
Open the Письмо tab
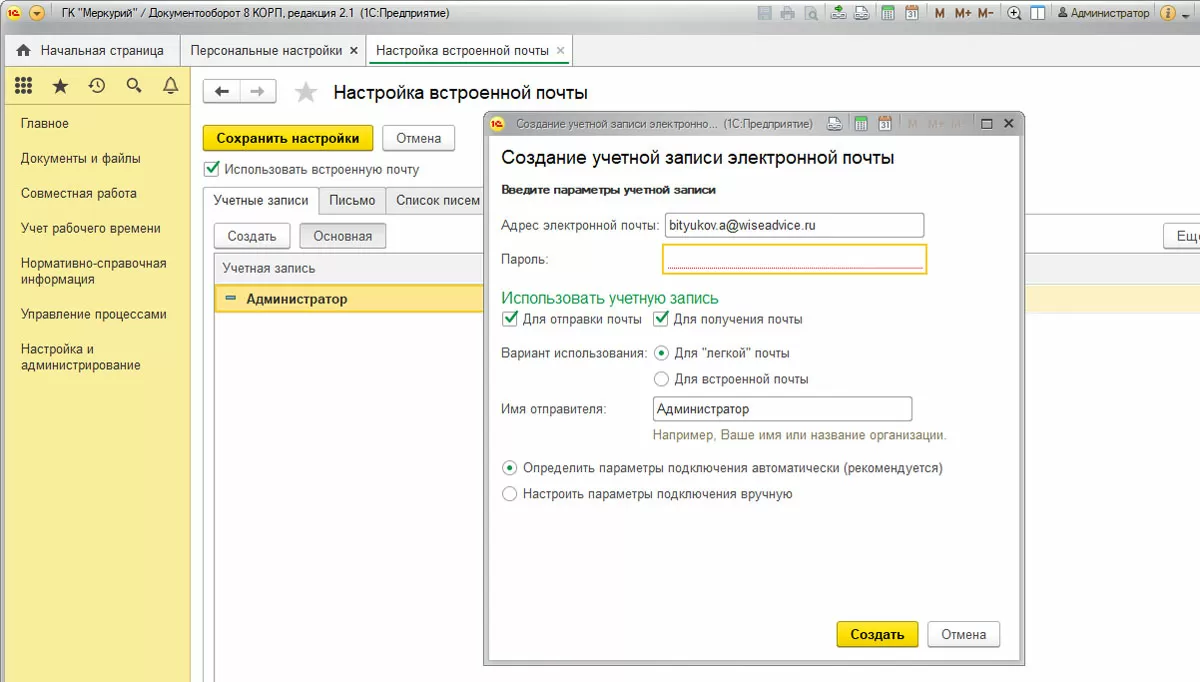tap(352, 200)
